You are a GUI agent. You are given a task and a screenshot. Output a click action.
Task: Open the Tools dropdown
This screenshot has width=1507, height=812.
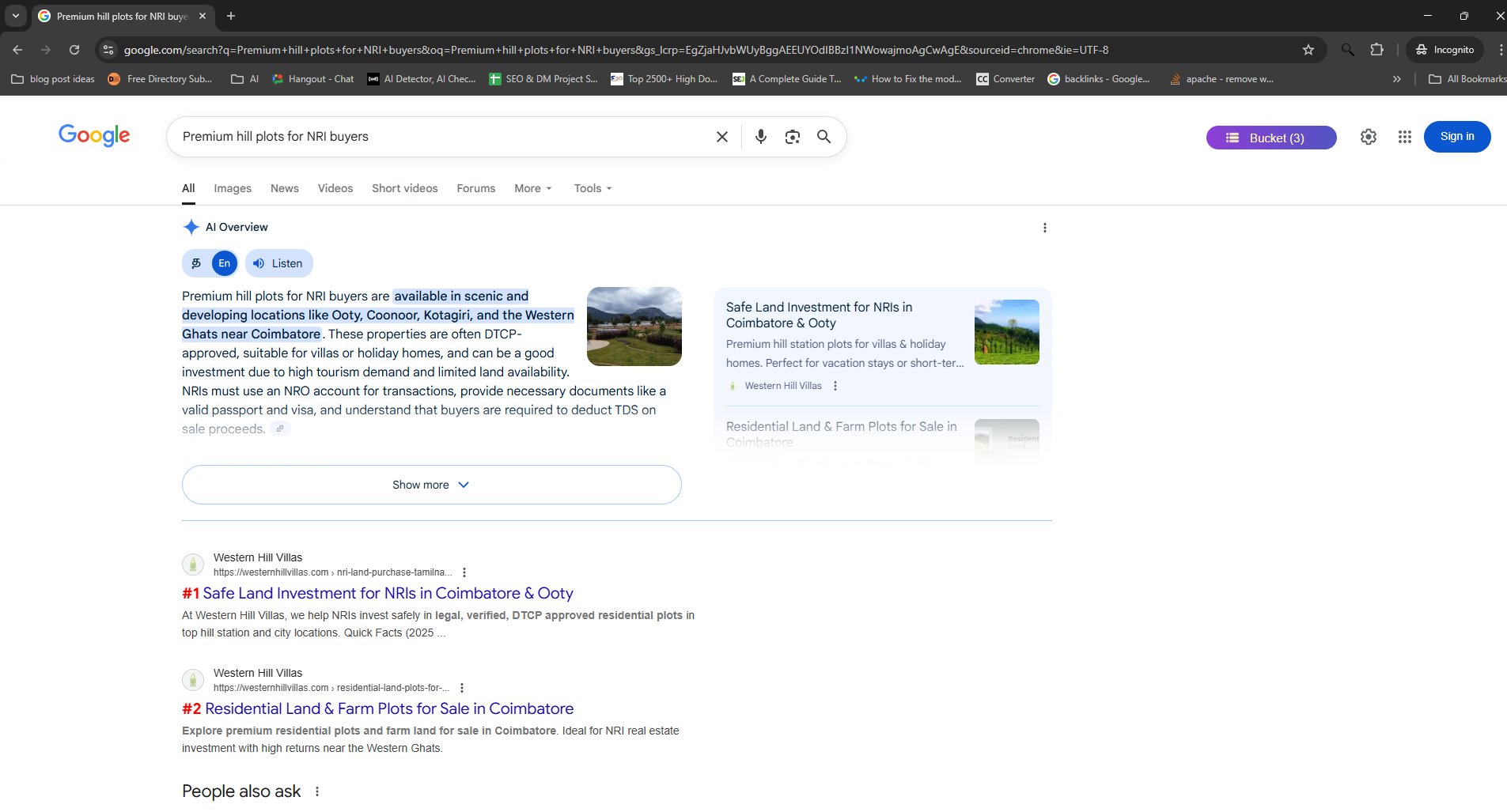[593, 188]
